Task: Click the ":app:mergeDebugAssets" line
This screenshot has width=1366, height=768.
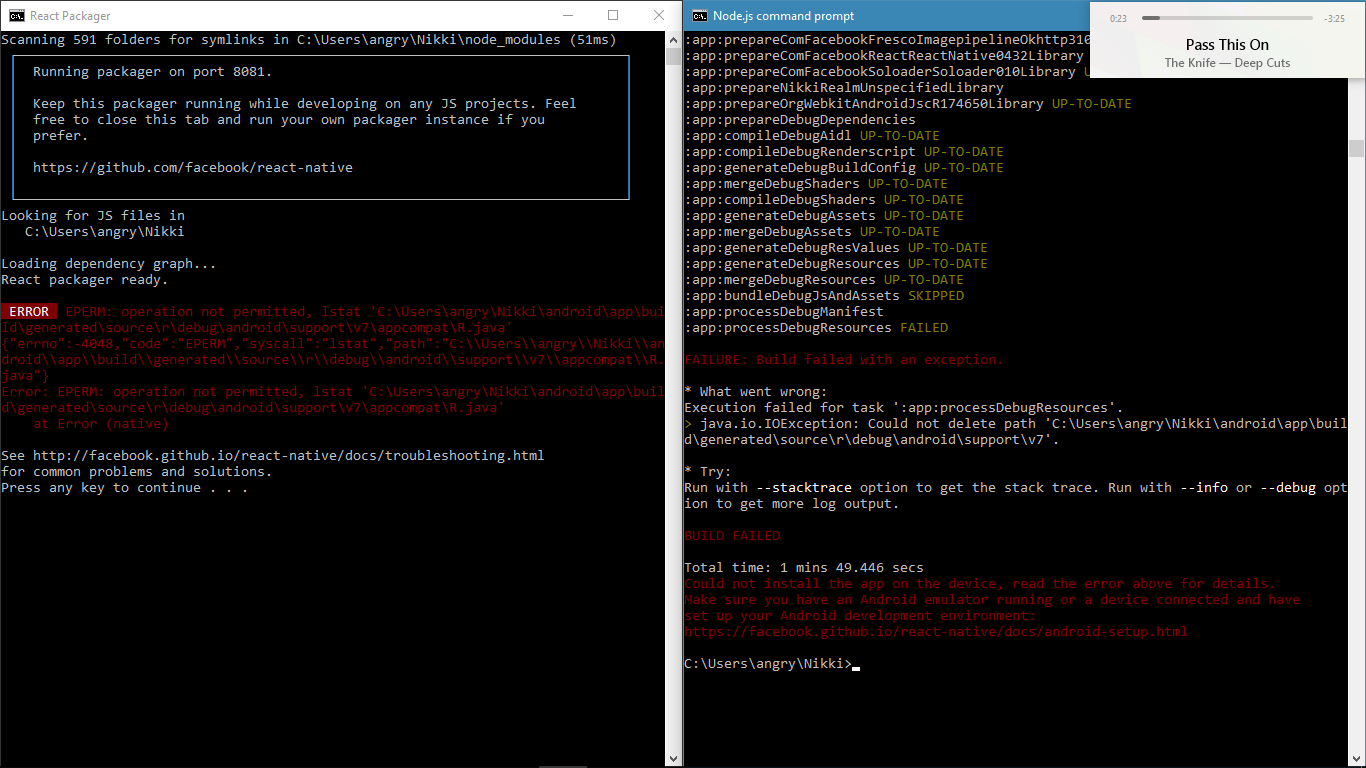Action: click(x=812, y=232)
